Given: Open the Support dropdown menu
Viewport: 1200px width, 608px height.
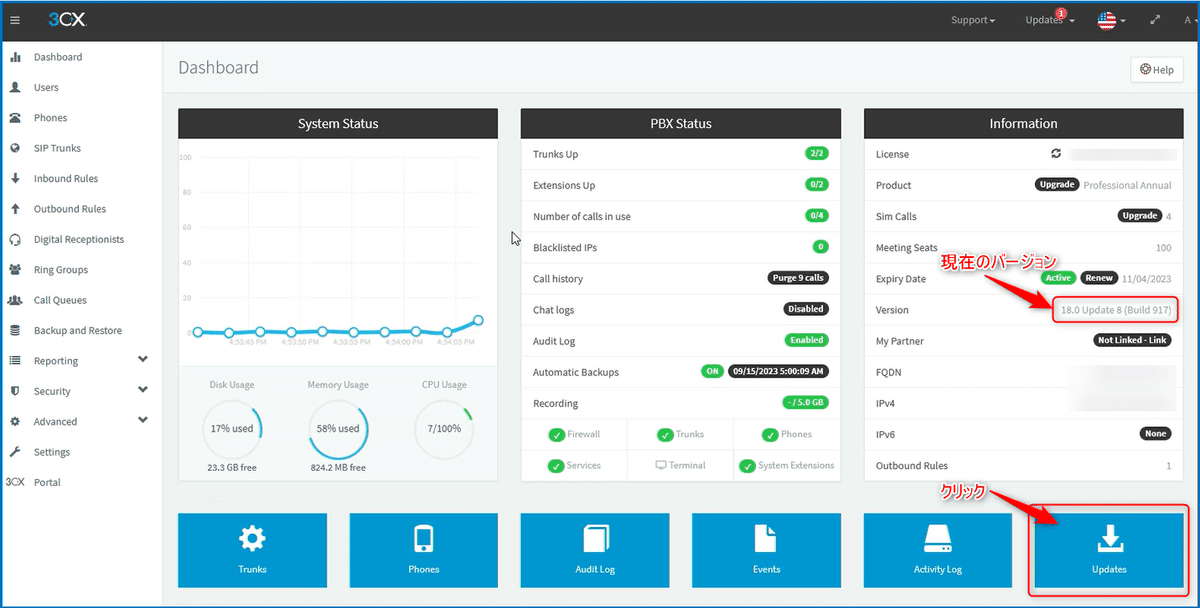Looking at the screenshot, I should tap(973, 20).
